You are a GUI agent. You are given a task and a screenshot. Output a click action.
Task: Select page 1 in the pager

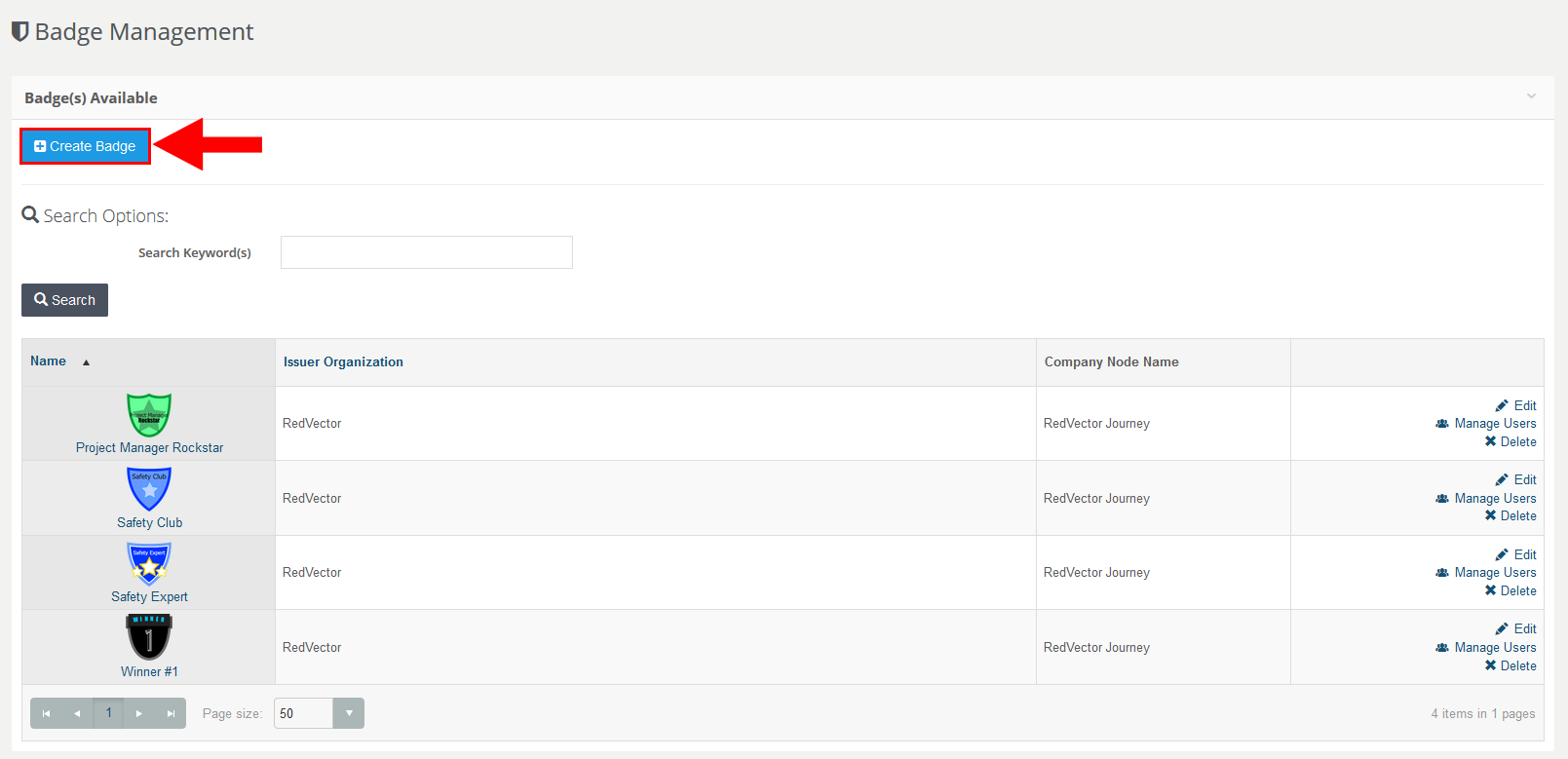click(x=108, y=713)
